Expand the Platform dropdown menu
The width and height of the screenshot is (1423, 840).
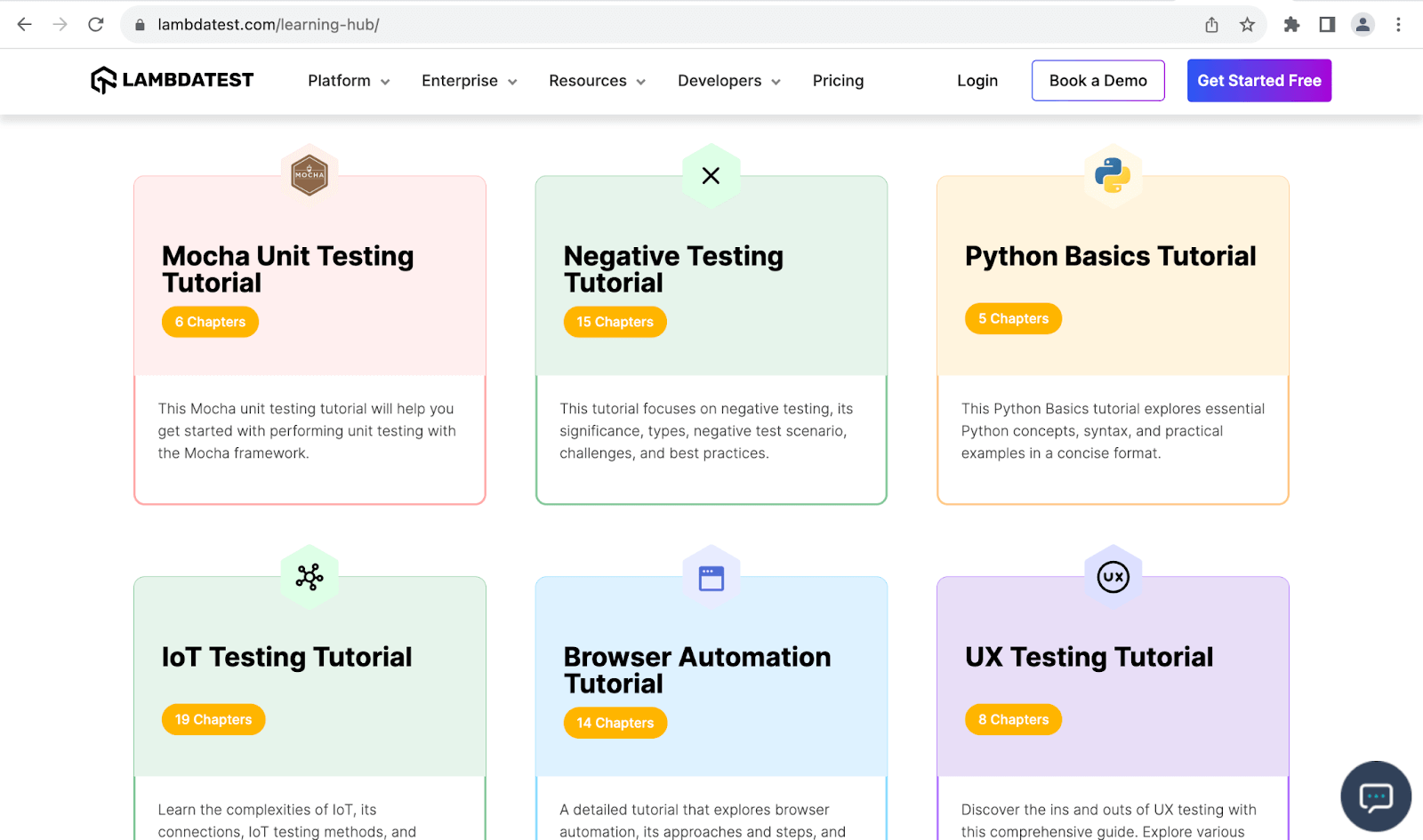tap(347, 80)
